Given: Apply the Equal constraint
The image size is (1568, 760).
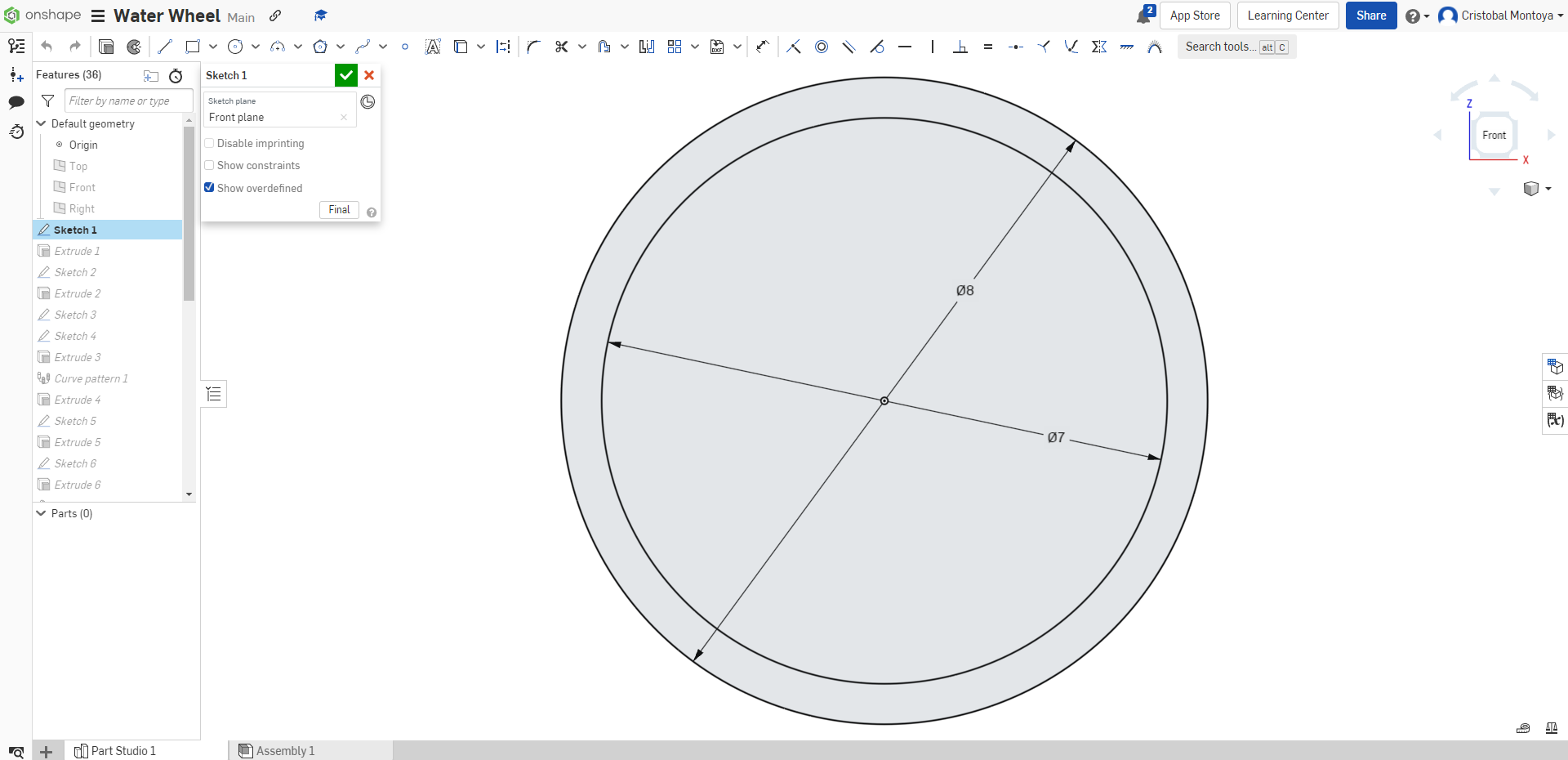Looking at the screenshot, I should click(988, 47).
